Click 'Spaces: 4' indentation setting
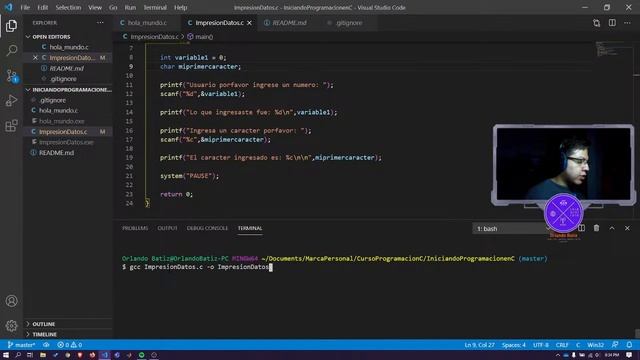The image size is (640, 360). tap(514, 345)
